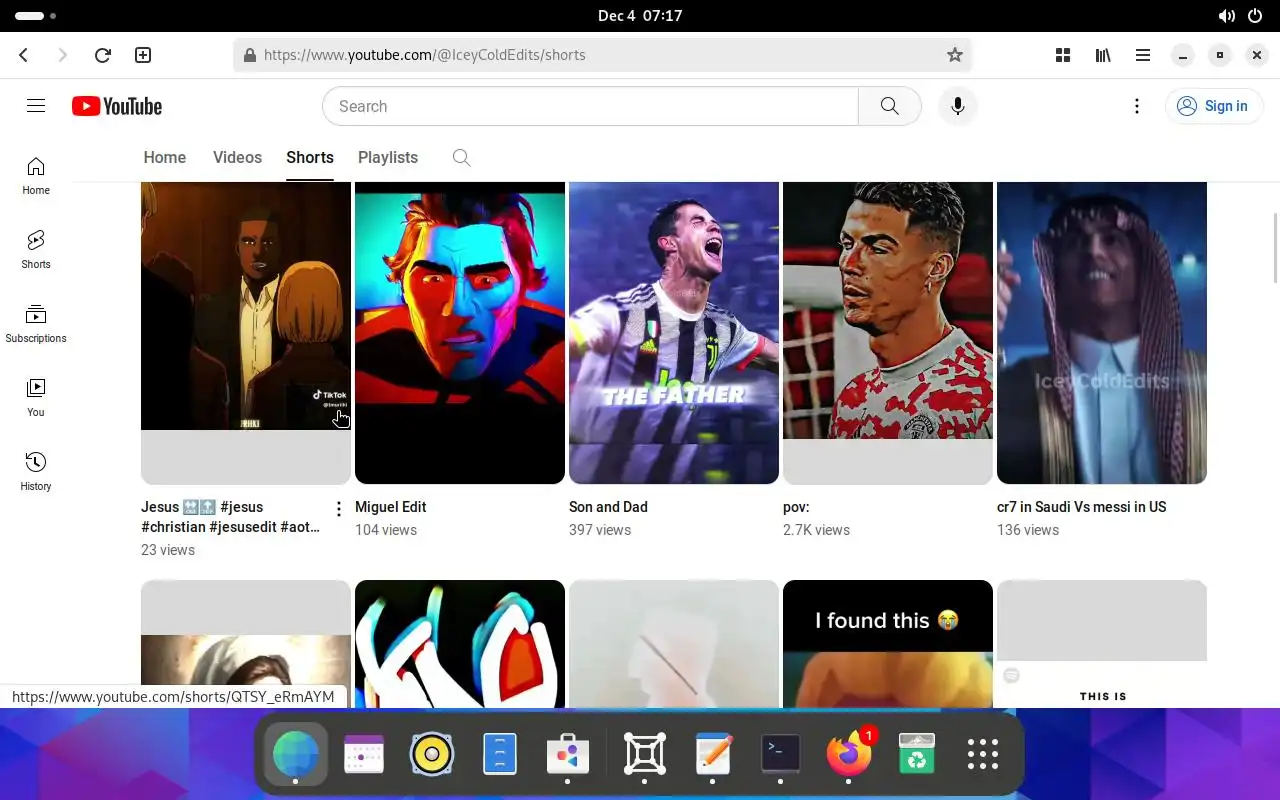
Task: Click the '2.7K views' text
Action: (x=816, y=530)
